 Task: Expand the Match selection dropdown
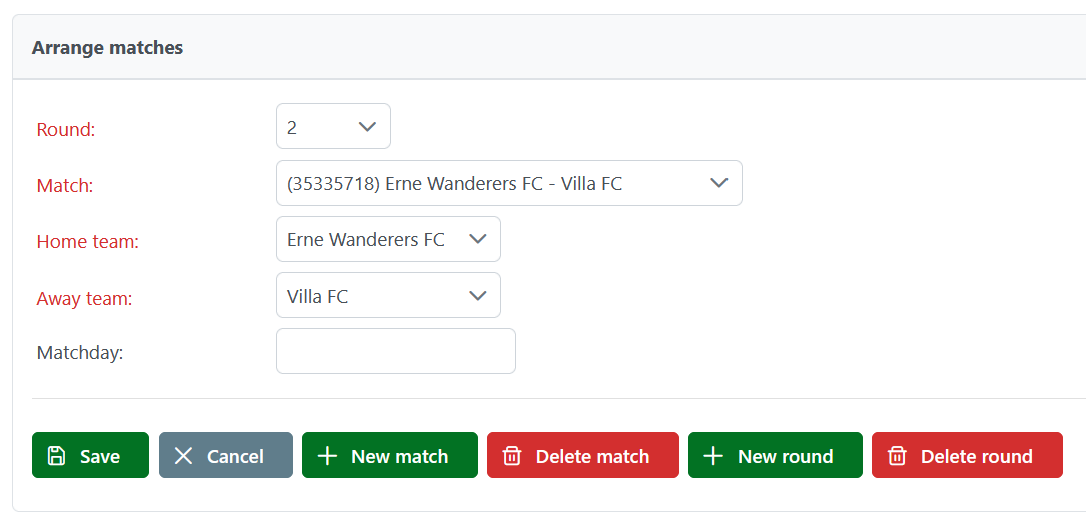coord(509,183)
